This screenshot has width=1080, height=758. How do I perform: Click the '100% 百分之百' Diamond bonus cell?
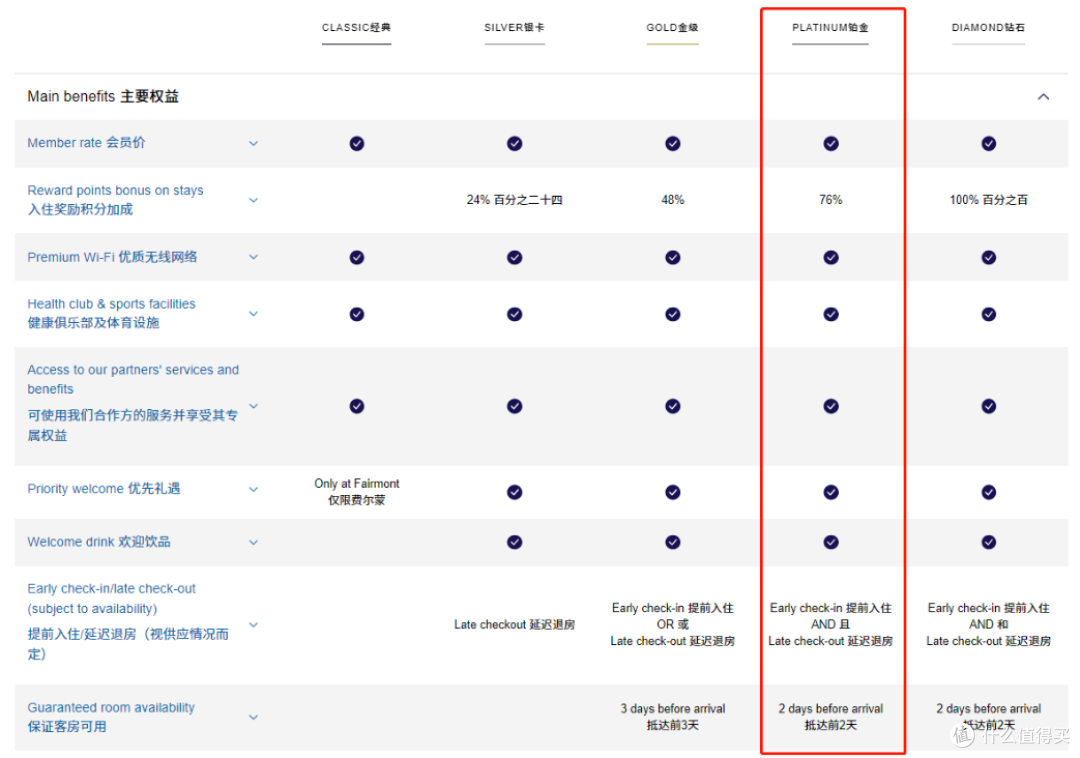coord(988,200)
